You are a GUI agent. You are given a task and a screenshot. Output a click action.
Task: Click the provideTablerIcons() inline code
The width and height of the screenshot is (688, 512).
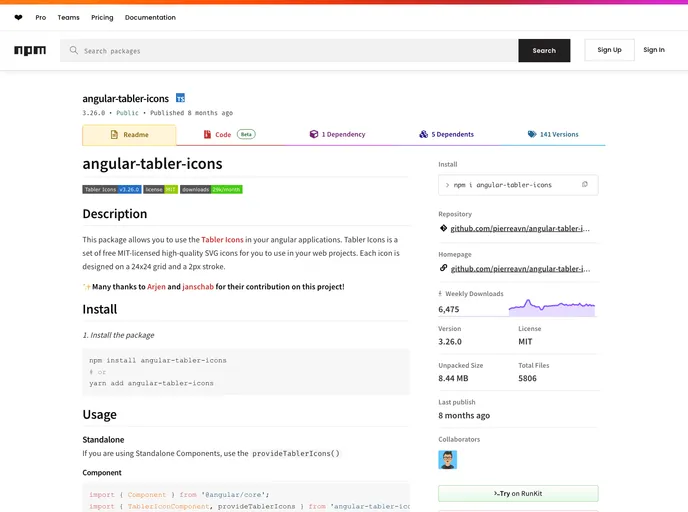tap(296, 453)
